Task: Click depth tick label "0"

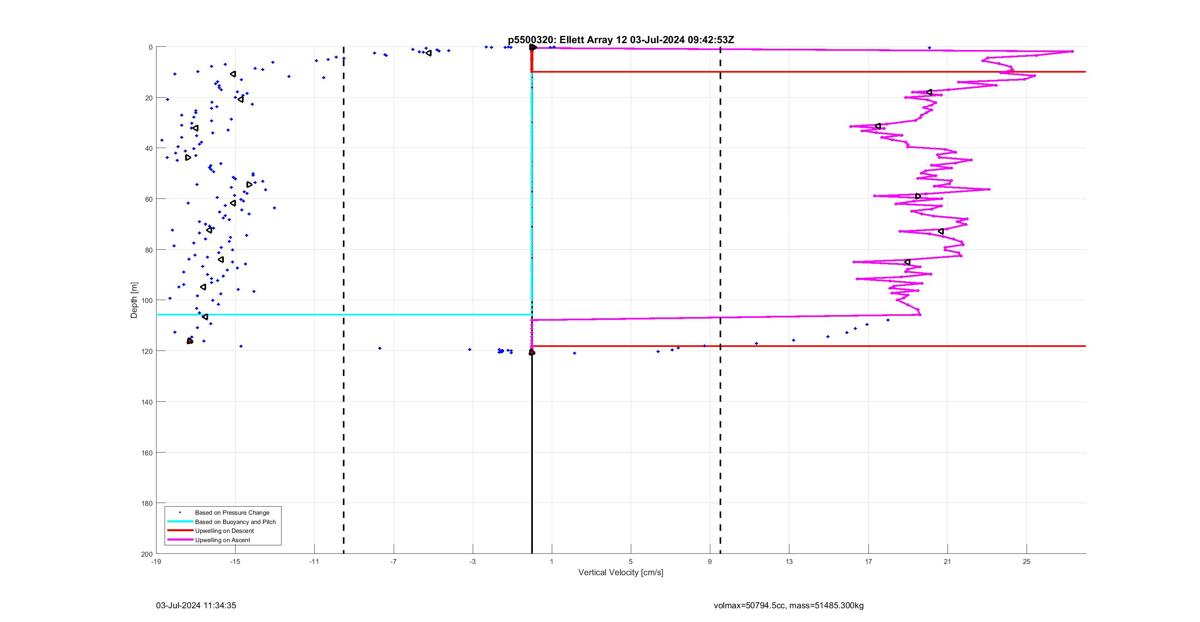Action: coord(150,47)
